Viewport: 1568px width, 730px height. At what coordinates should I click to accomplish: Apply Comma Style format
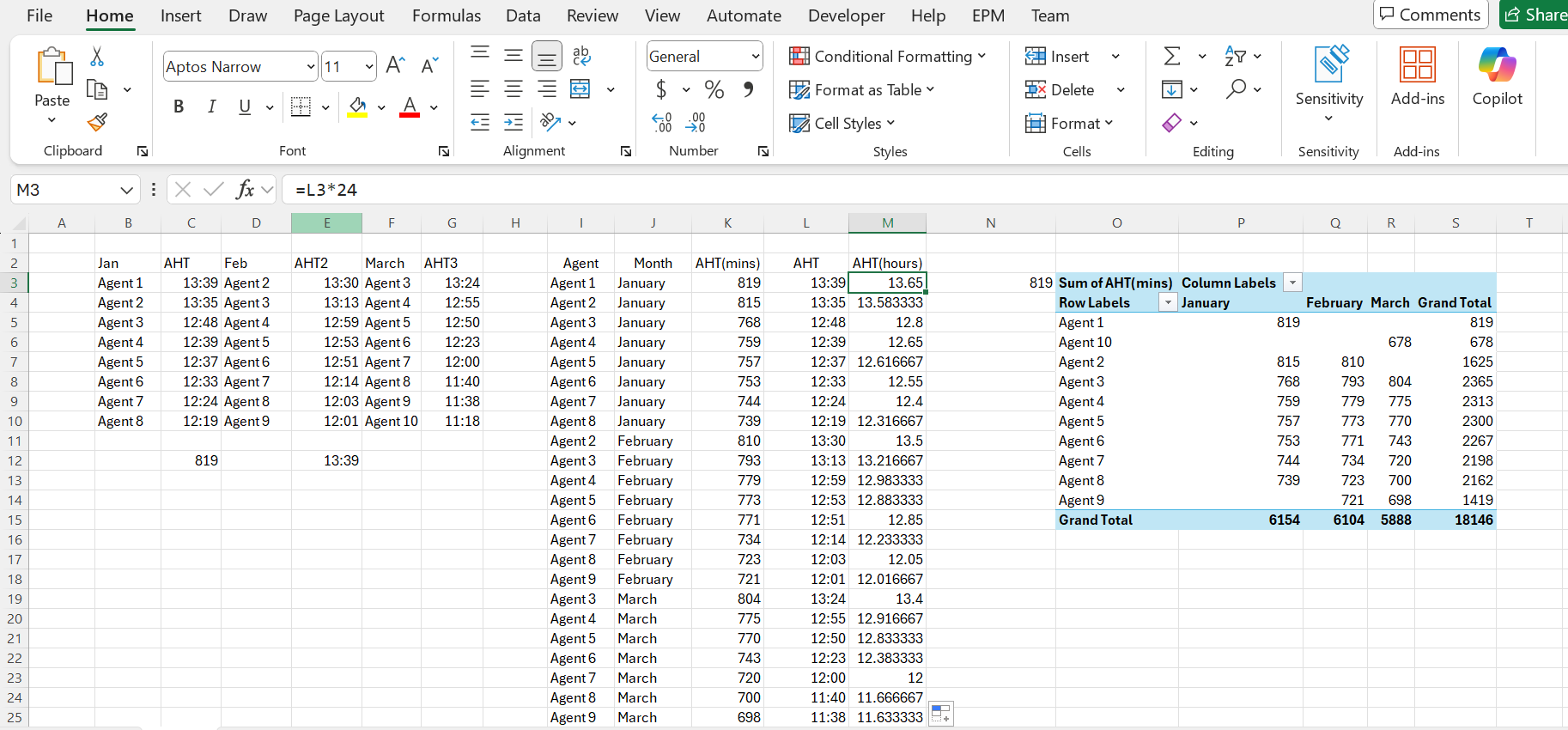click(749, 89)
